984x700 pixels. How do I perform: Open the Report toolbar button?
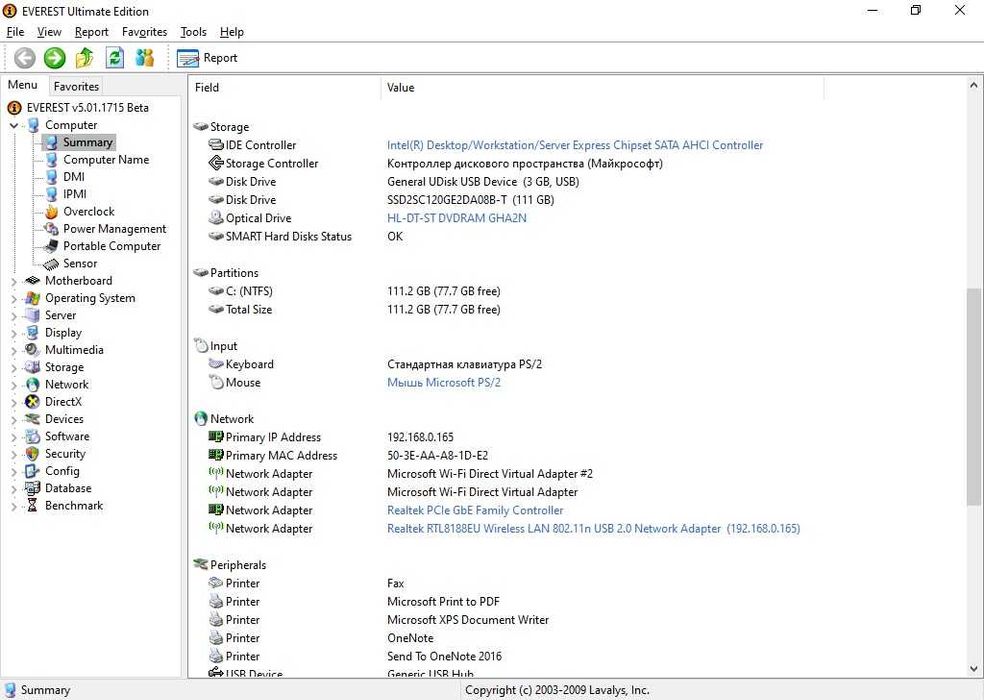click(x=207, y=58)
